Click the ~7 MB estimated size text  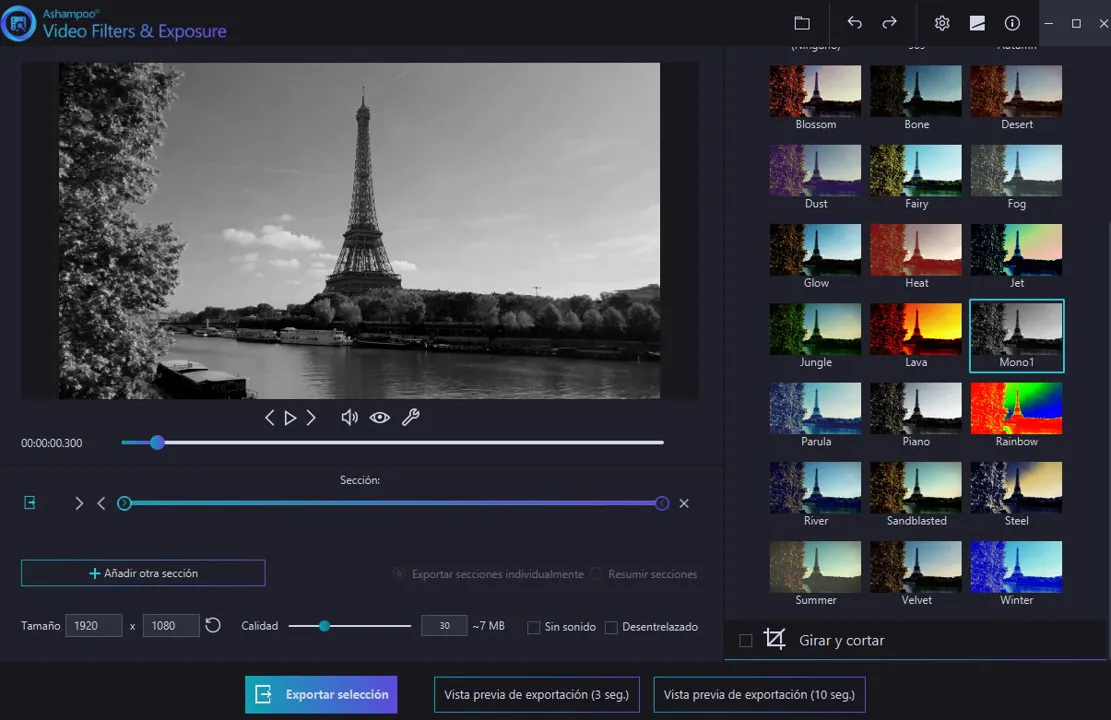(489, 626)
